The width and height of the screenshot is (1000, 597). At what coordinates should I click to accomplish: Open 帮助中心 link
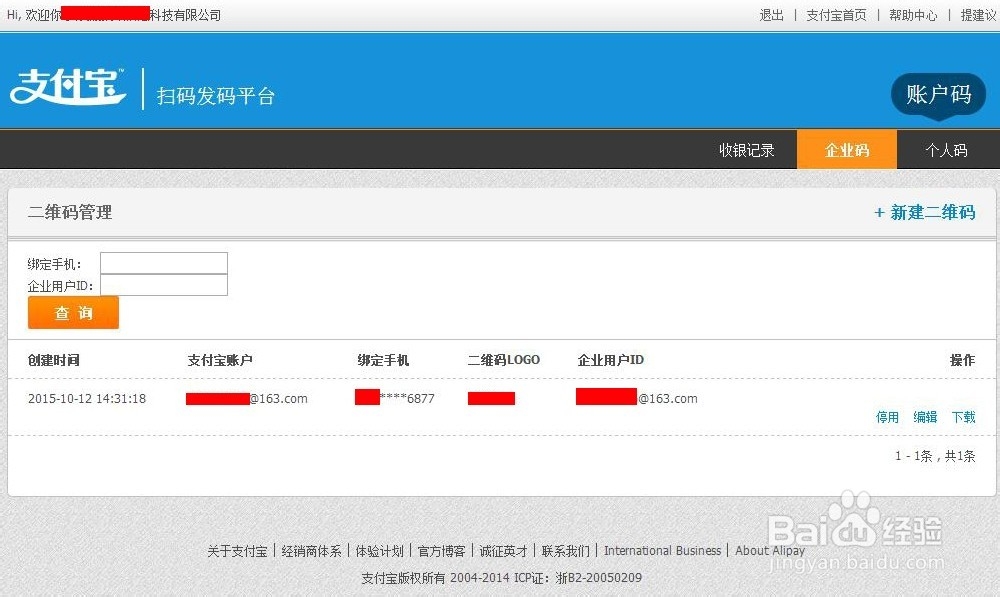point(913,15)
